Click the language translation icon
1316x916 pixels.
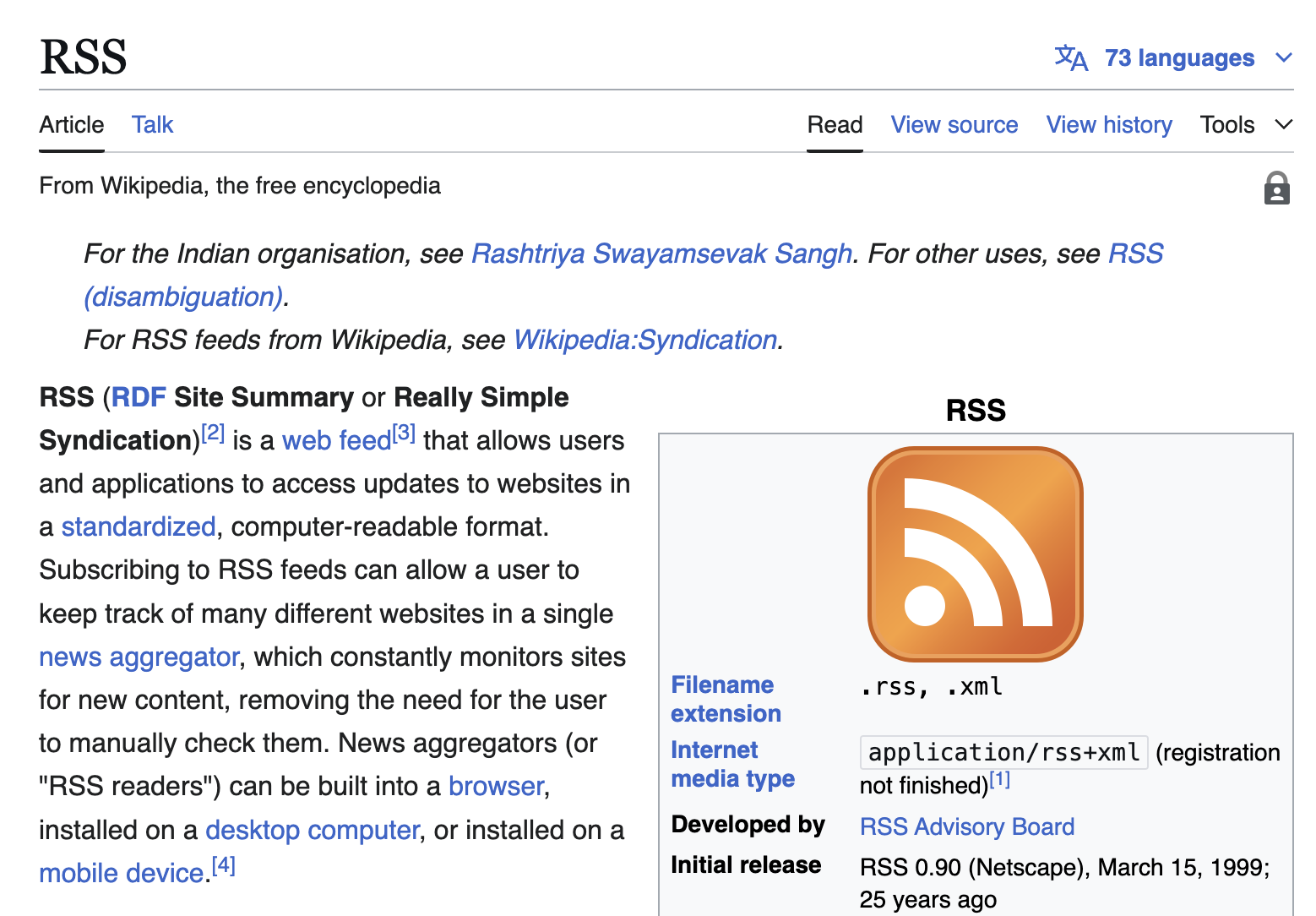pyautogui.click(x=1071, y=57)
